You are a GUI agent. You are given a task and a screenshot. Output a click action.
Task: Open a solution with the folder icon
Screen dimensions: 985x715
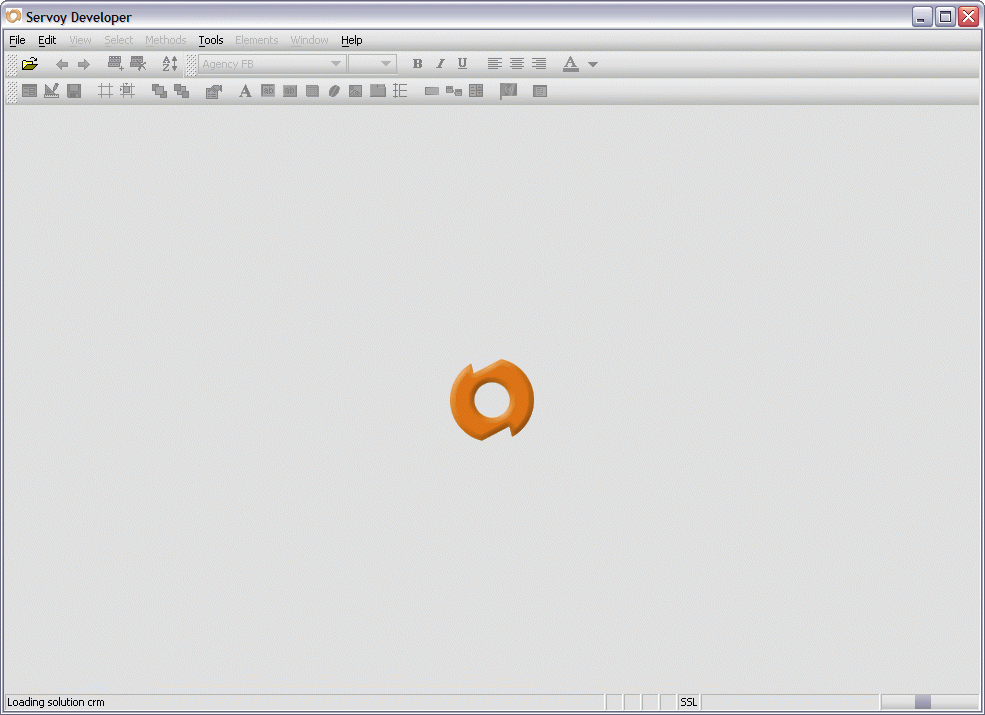click(x=28, y=63)
